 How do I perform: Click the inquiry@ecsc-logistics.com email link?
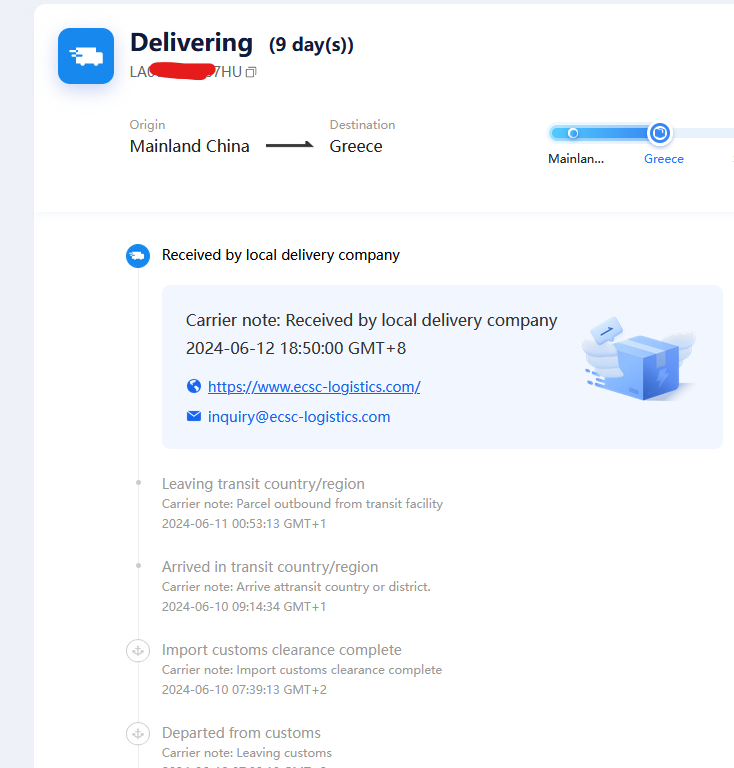(x=299, y=417)
